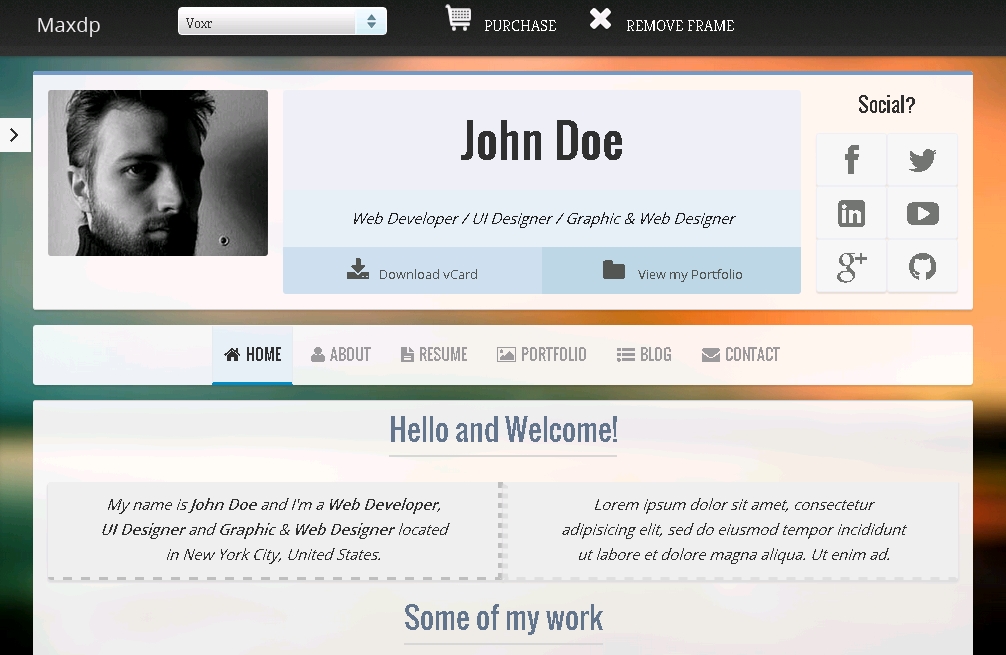The height and width of the screenshot is (655, 1006).
Task: Click the Maxdp logo link
Action: [x=69, y=25]
